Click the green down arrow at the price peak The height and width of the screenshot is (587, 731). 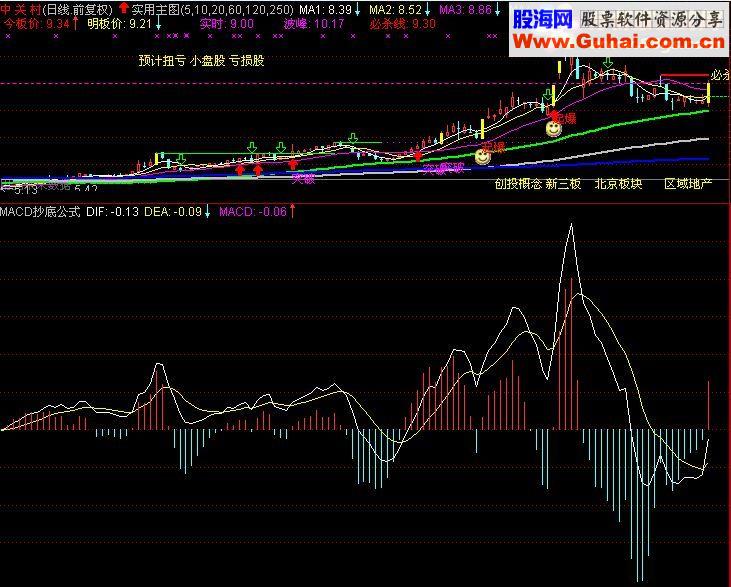tap(607, 62)
